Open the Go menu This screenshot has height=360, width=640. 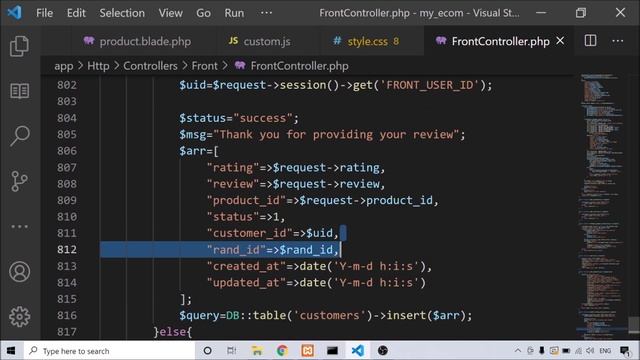tap(203, 13)
